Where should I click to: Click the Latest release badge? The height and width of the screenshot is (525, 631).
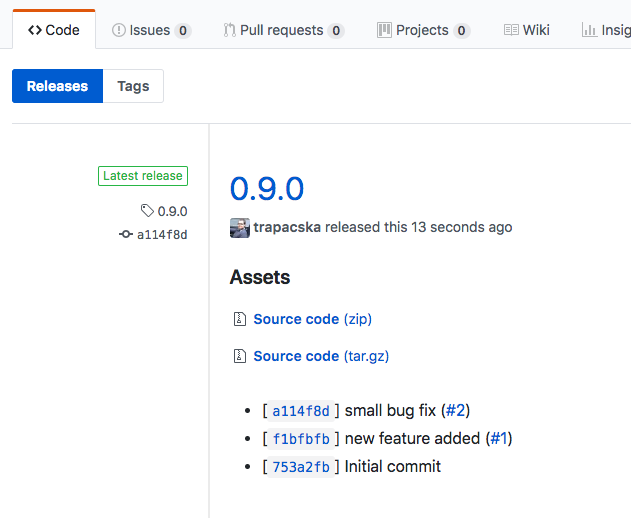[143, 176]
